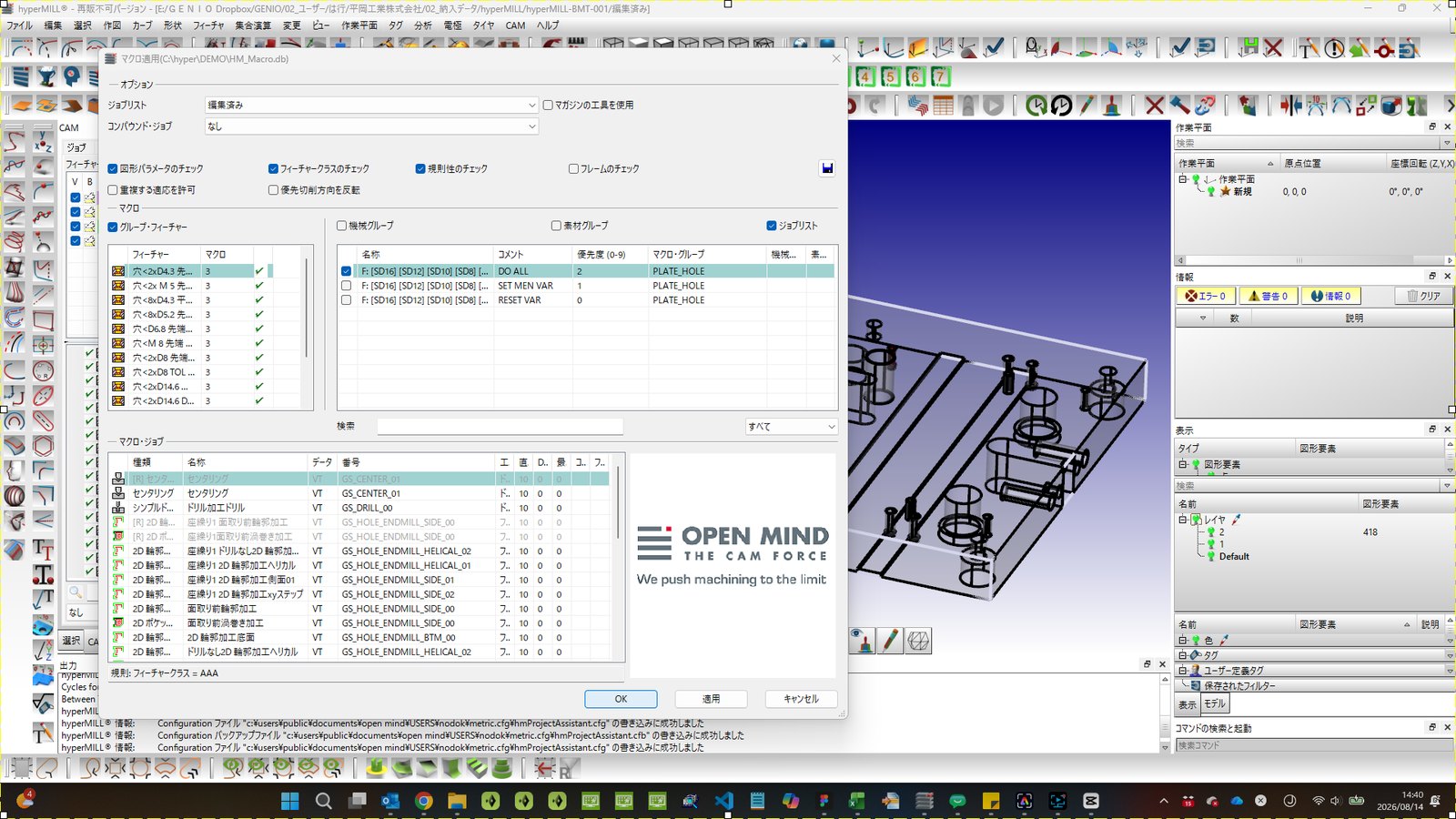Screen dimensions: 1456x819
Task: Click the キャンセル button
Action: [x=801, y=699]
